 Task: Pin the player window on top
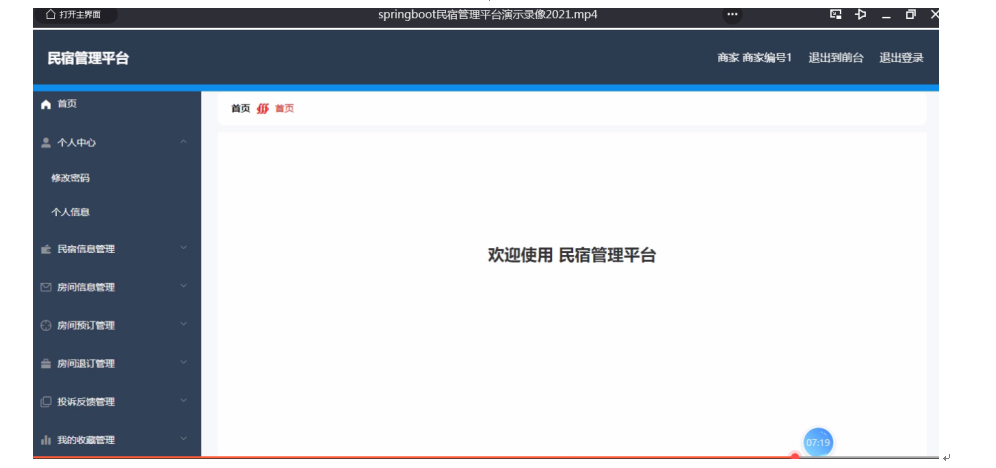click(x=861, y=15)
